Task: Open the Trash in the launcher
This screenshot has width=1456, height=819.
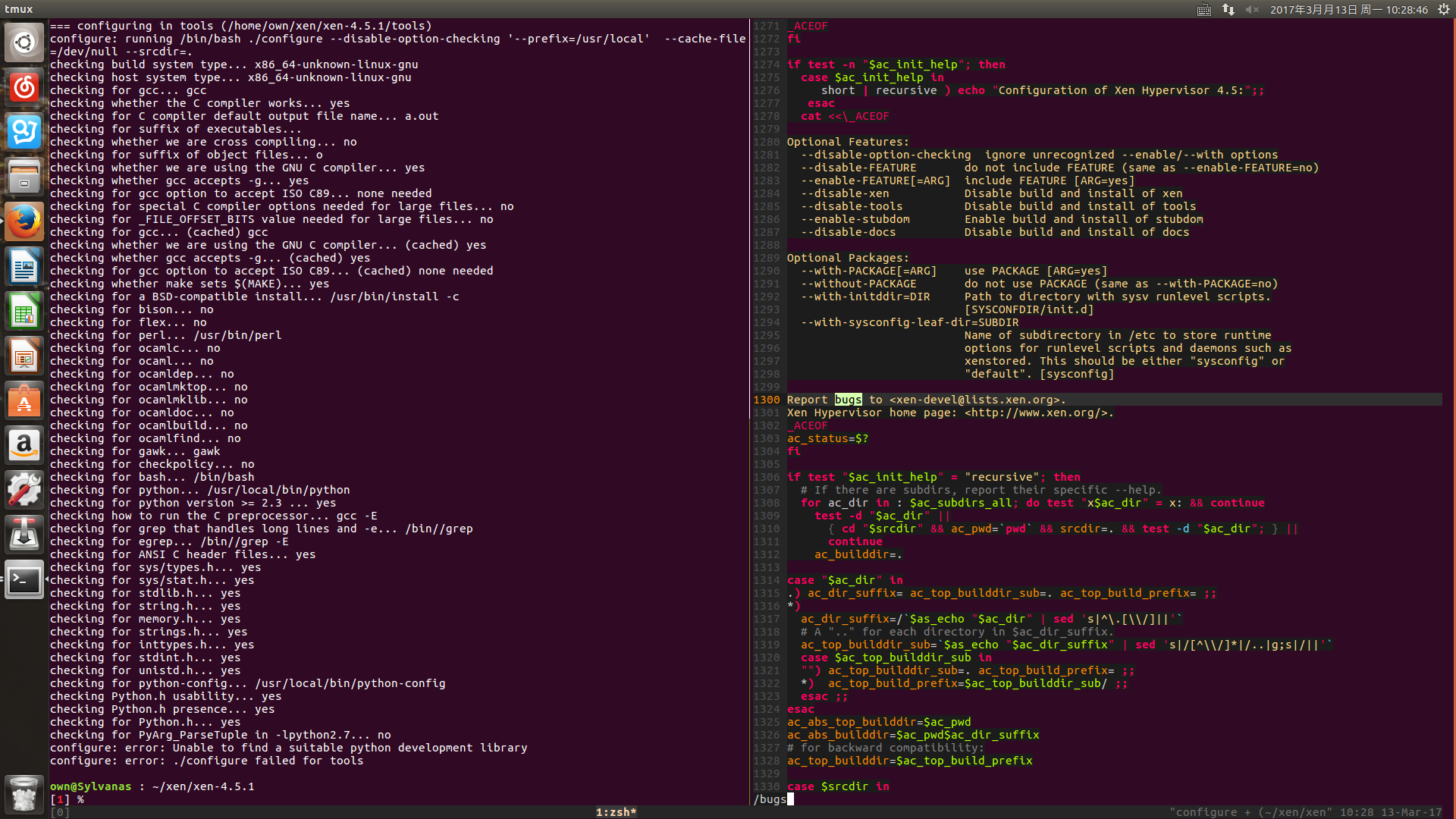Action: (x=24, y=794)
